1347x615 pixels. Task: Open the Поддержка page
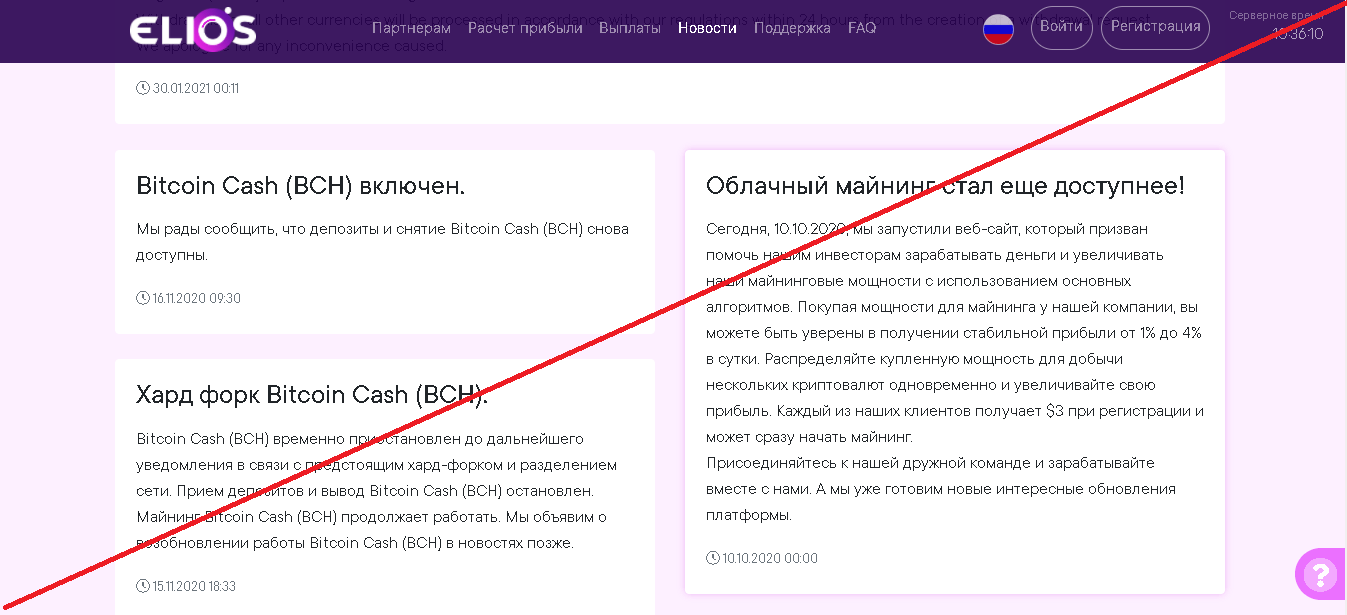pyautogui.click(x=792, y=28)
